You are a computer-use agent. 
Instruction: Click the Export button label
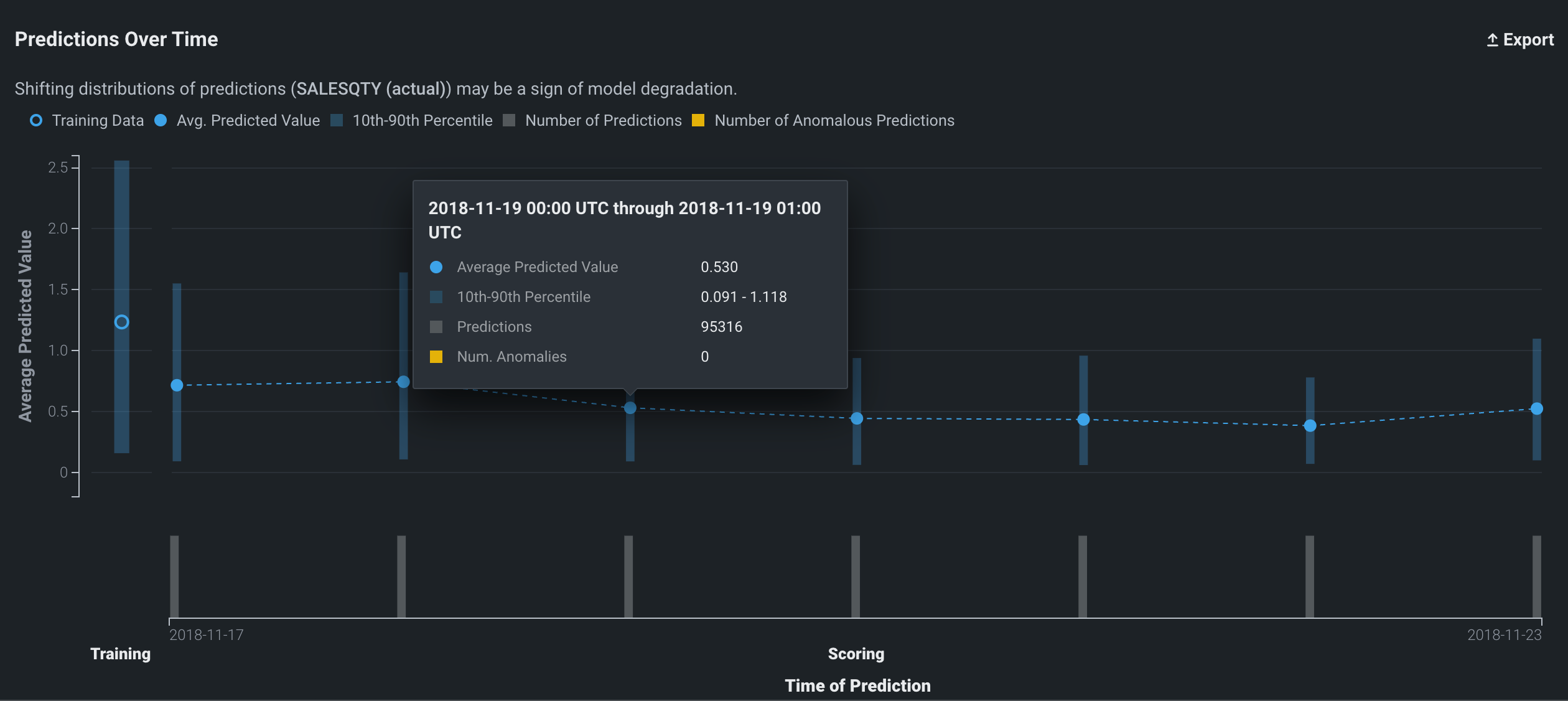1528,40
